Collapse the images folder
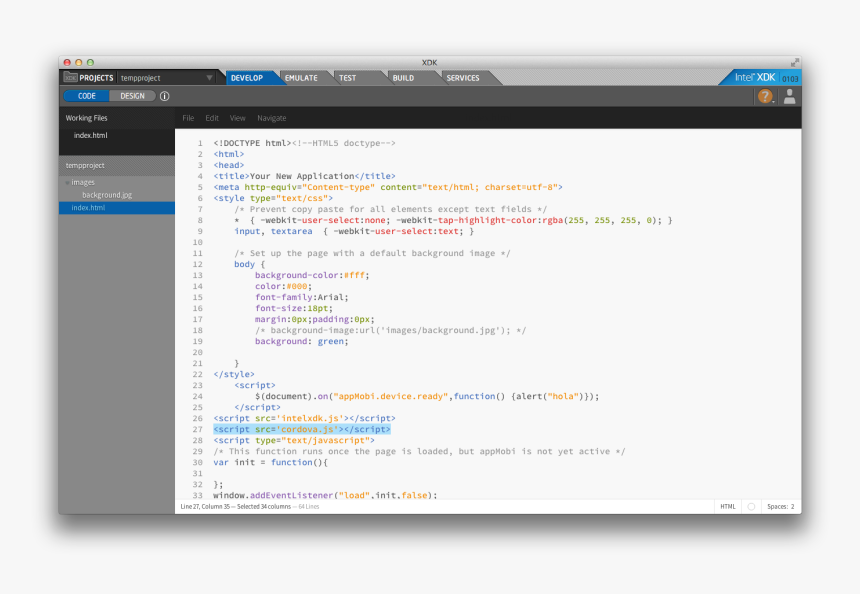860x594 pixels. tap(67, 183)
